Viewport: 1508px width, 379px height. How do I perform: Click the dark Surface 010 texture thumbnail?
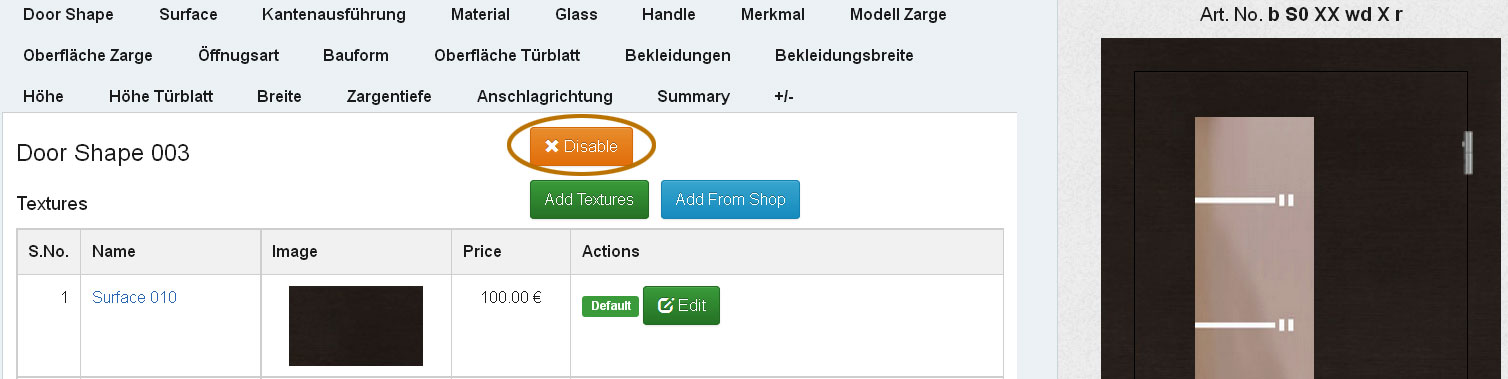tap(356, 326)
